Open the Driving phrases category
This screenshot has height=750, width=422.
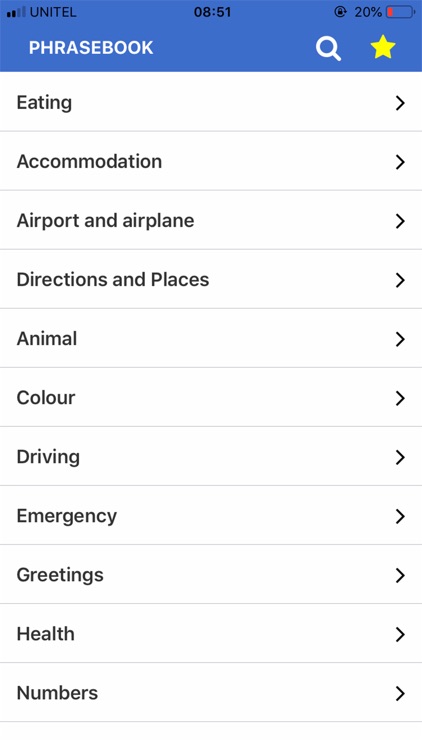[211, 457]
